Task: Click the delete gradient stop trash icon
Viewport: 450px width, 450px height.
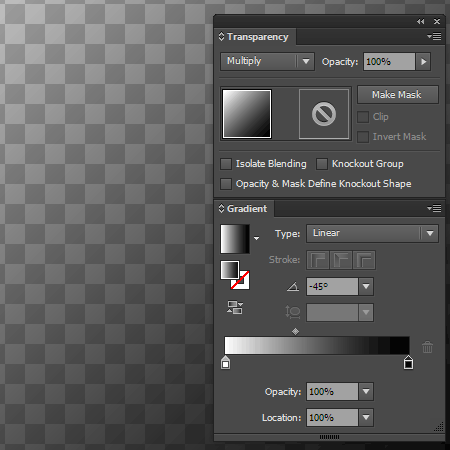Action: click(427, 347)
